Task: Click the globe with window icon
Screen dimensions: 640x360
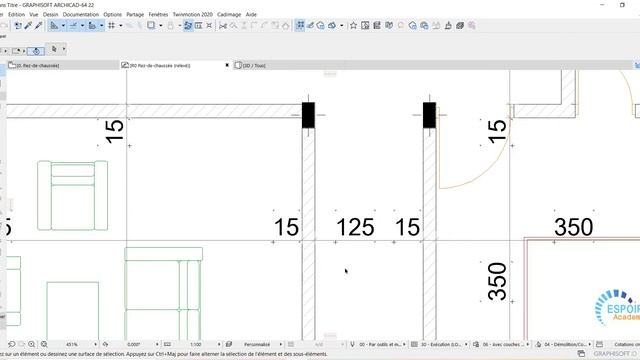Action: point(424,25)
